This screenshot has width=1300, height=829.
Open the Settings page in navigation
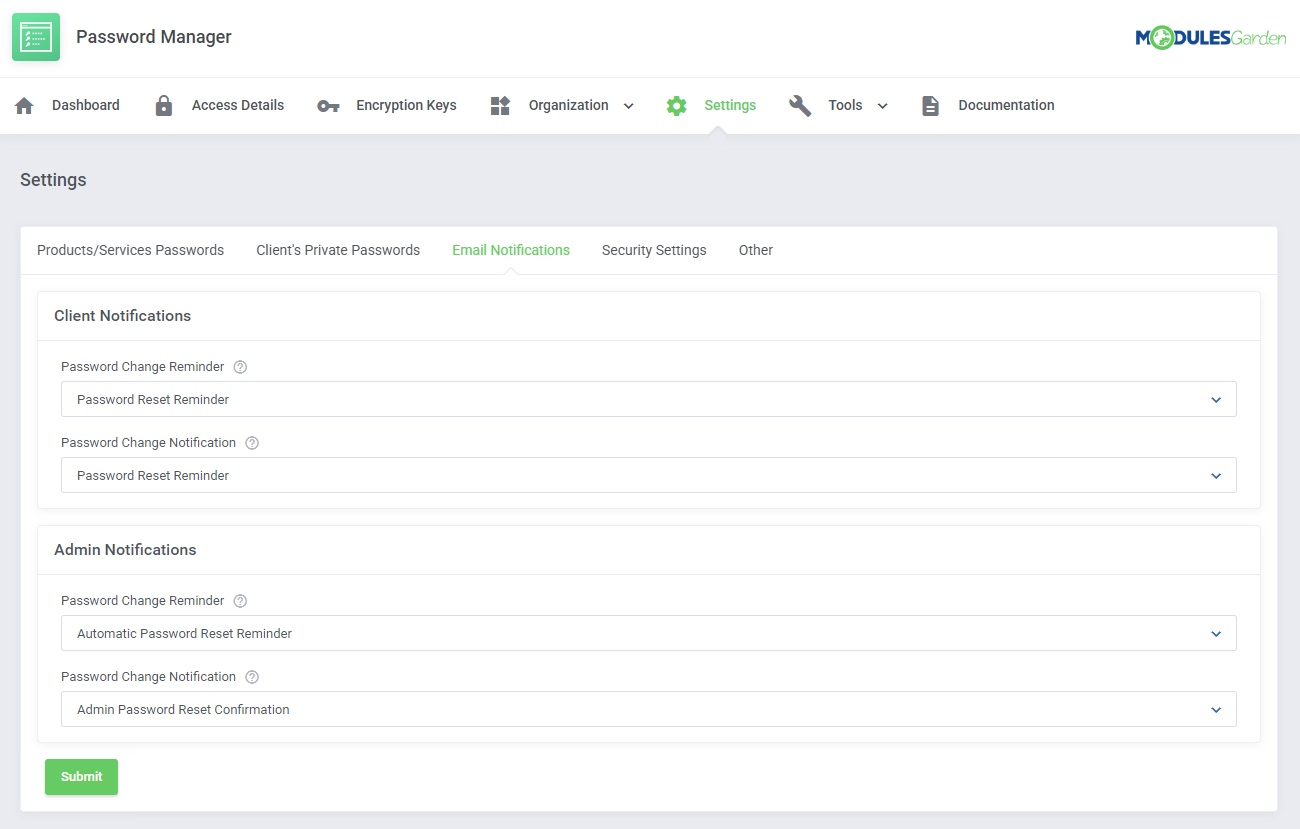[x=730, y=105]
